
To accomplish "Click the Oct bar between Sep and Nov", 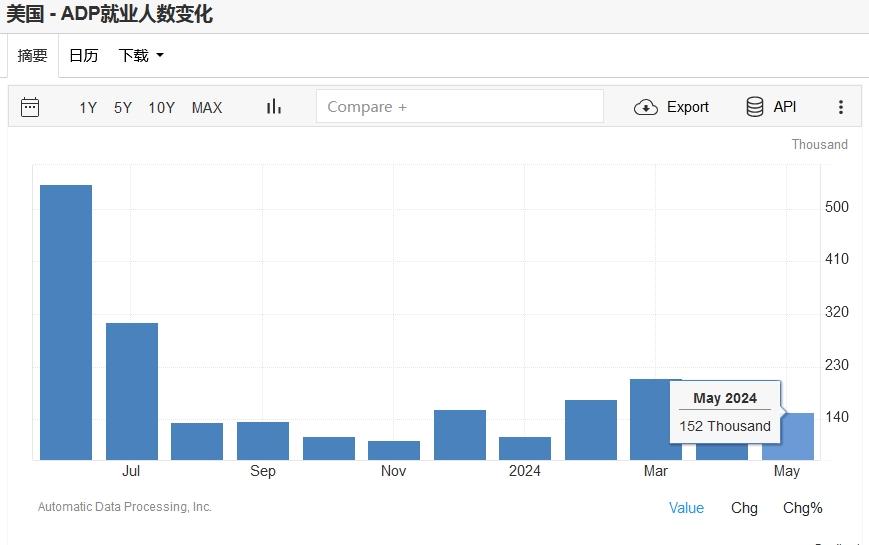I will (x=329, y=449).
